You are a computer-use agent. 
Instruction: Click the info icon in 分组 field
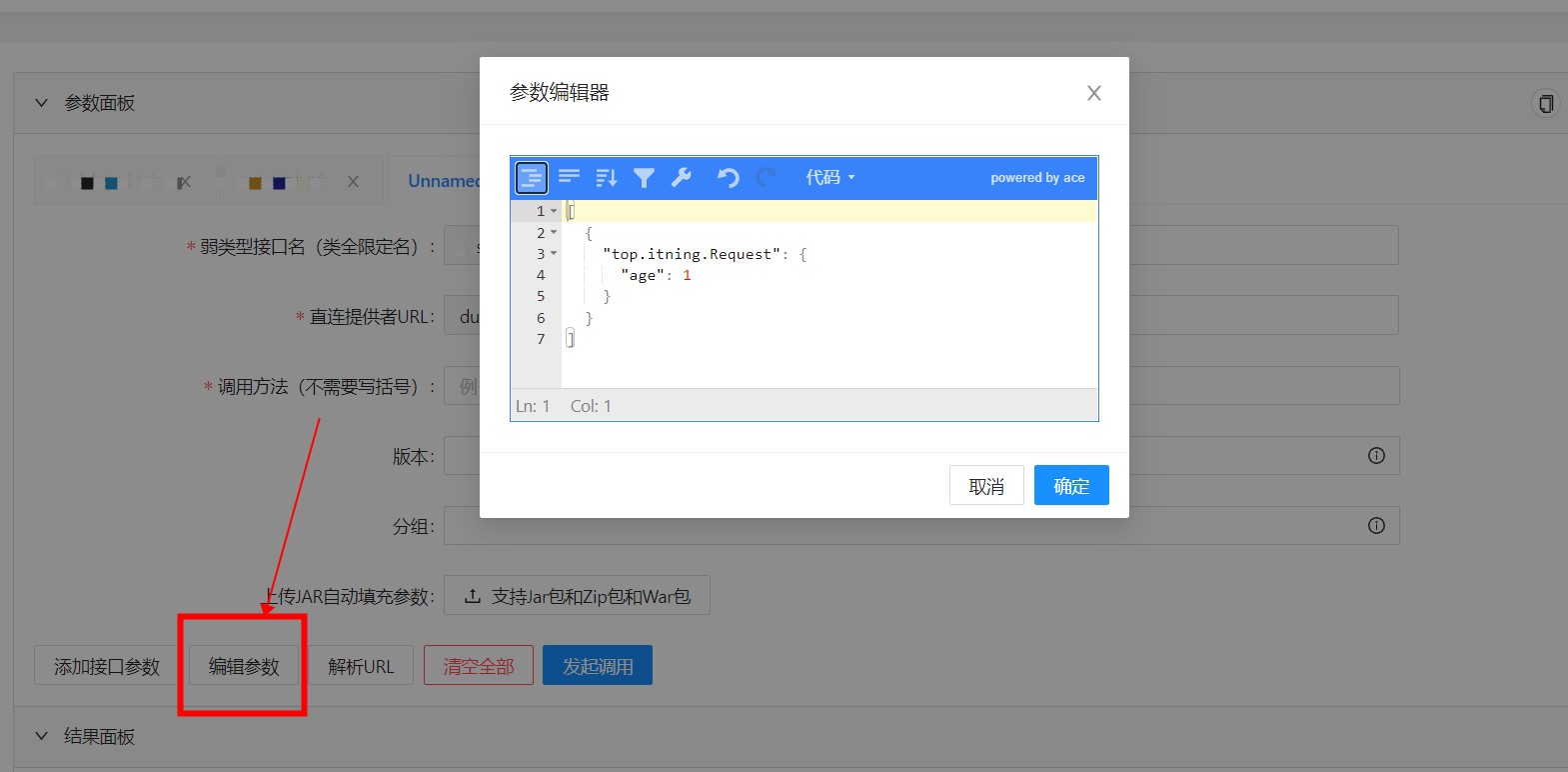pos(1376,526)
